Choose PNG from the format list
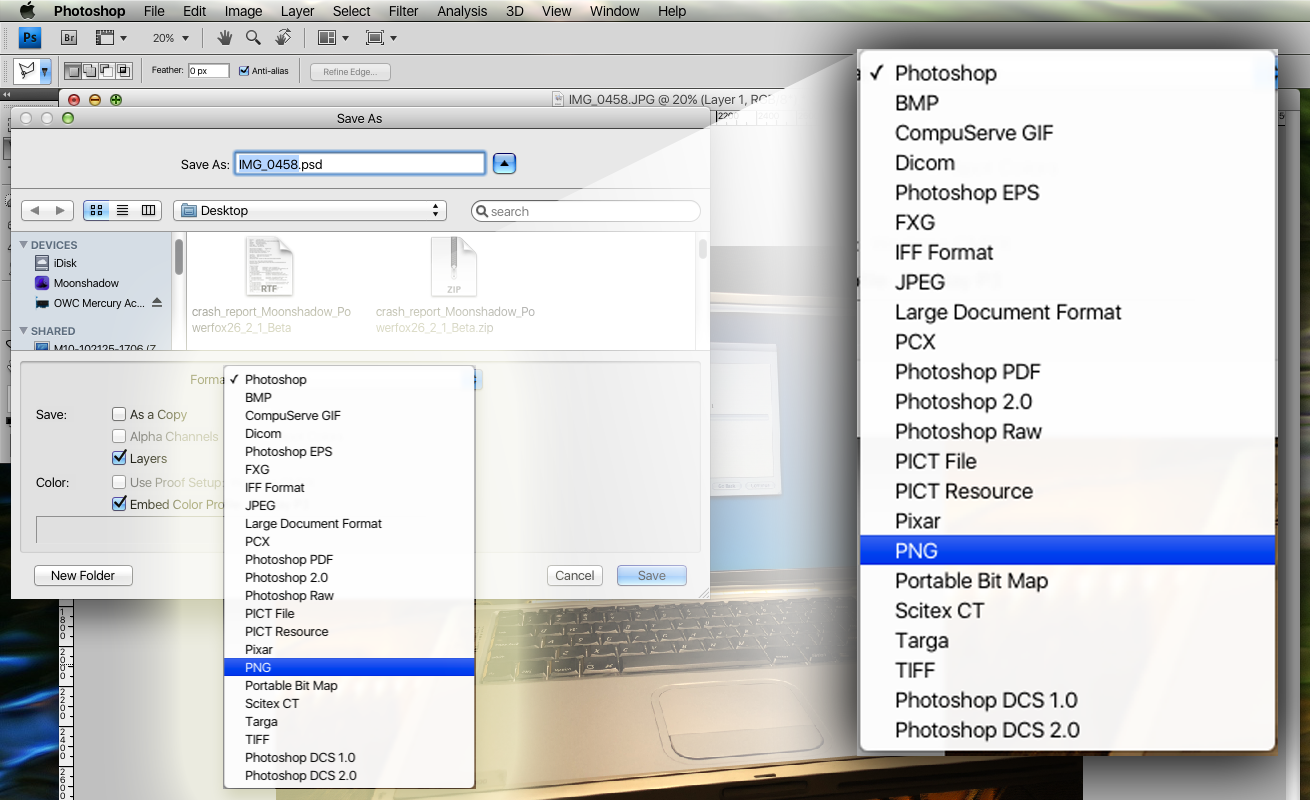Viewport: 1310px width, 800px height. pos(258,667)
